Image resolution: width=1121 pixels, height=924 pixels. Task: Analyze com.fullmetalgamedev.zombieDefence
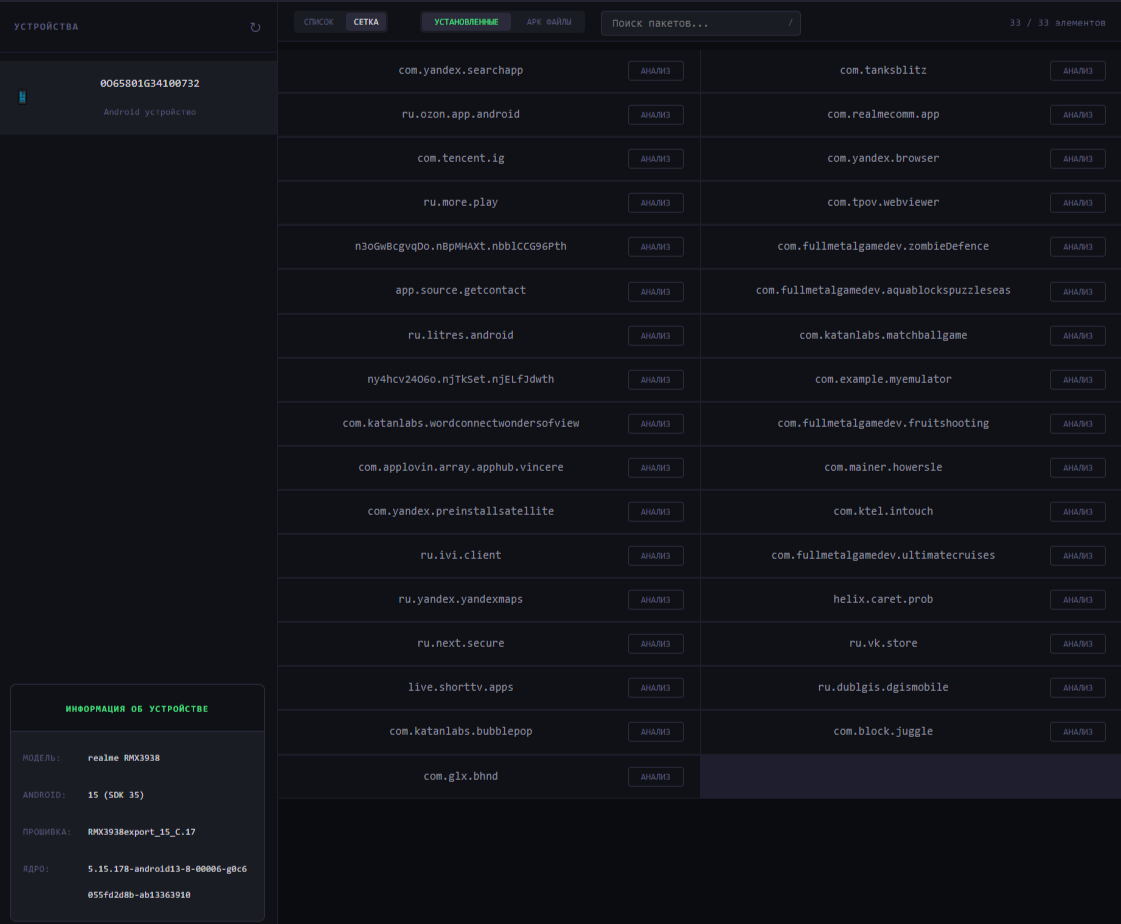[x=1077, y=247]
